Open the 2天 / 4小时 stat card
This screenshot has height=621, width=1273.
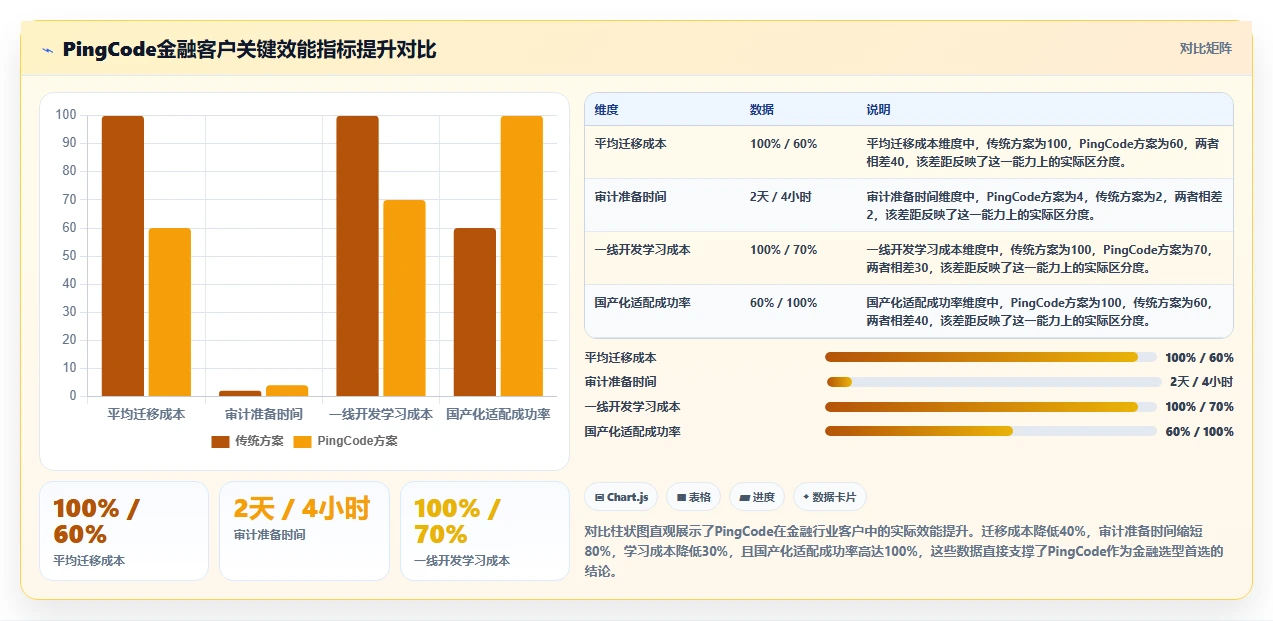(x=304, y=531)
